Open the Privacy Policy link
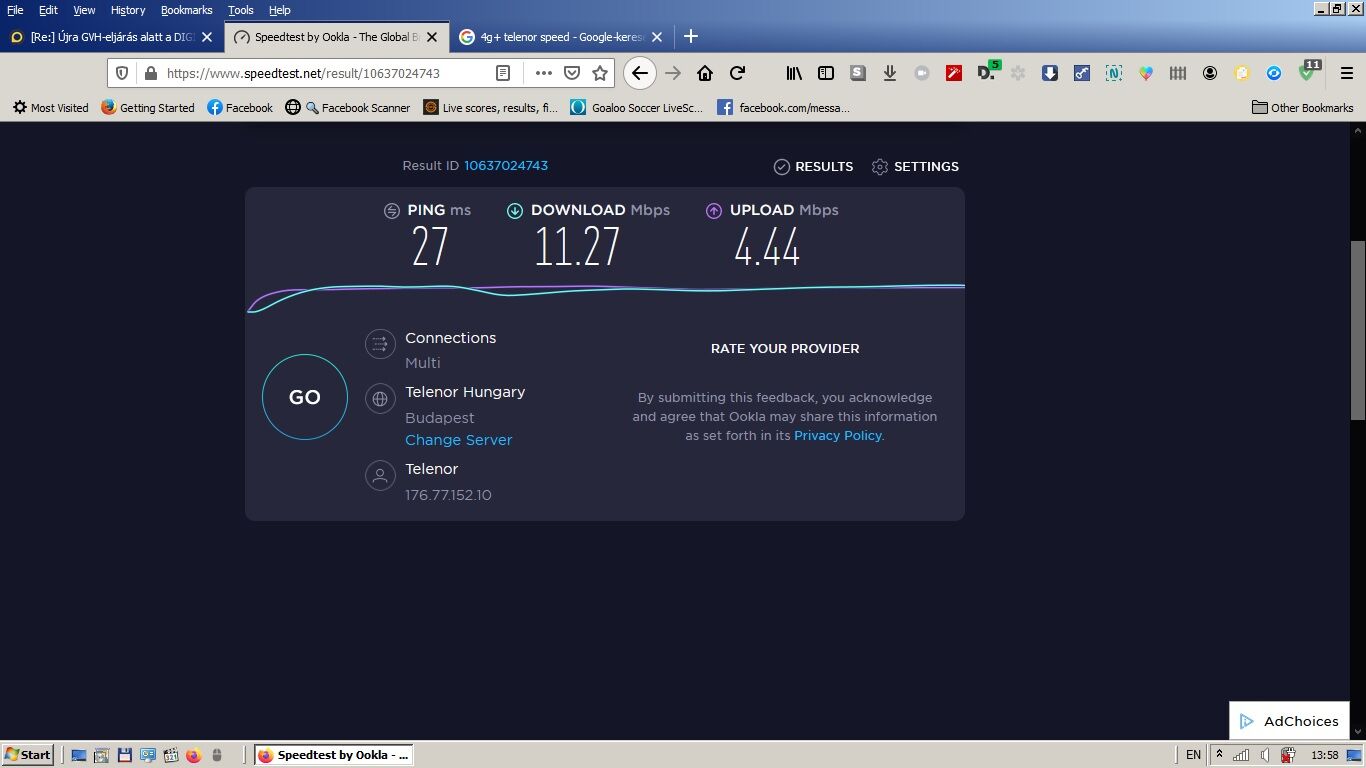The height and width of the screenshot is (768, 1366). click(837, 436)
